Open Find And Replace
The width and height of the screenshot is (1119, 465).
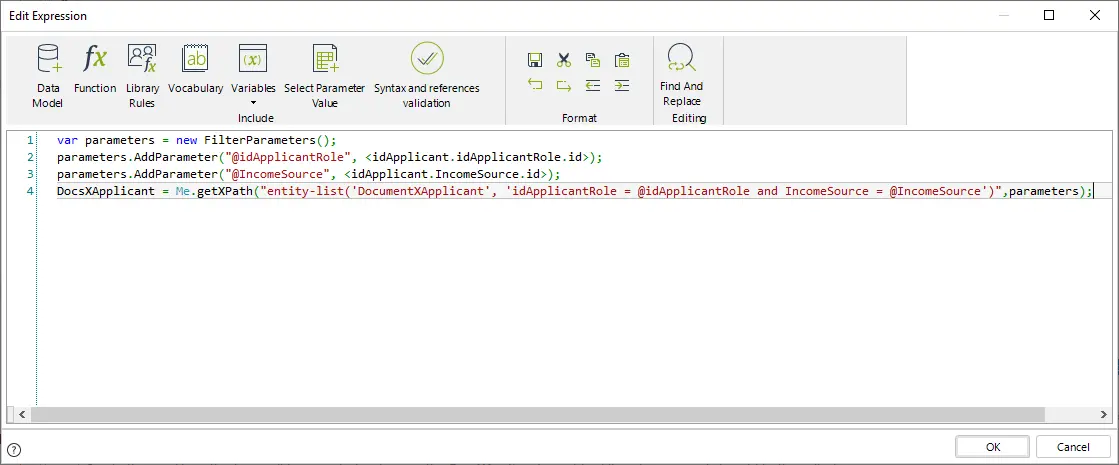[x=682, y=76]
